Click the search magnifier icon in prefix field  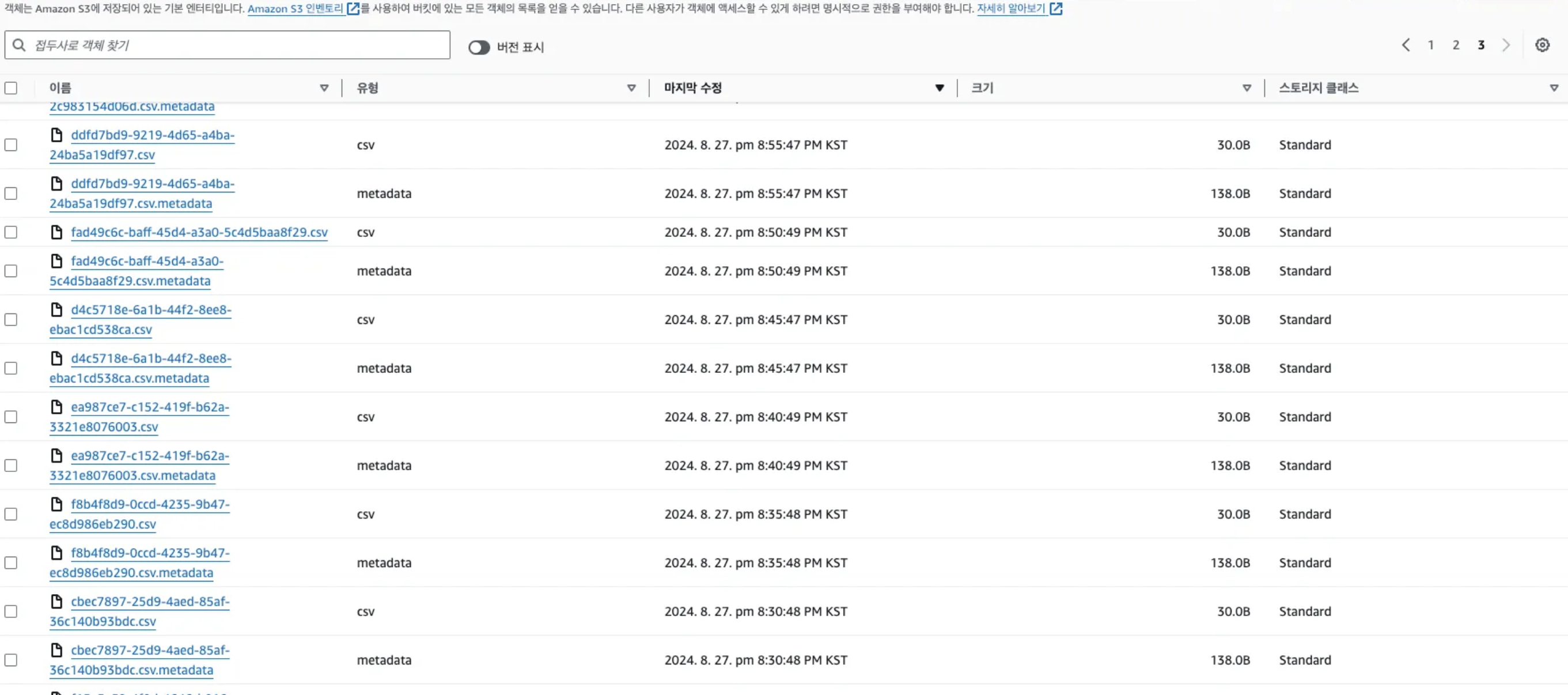click(x=19, y=45)
